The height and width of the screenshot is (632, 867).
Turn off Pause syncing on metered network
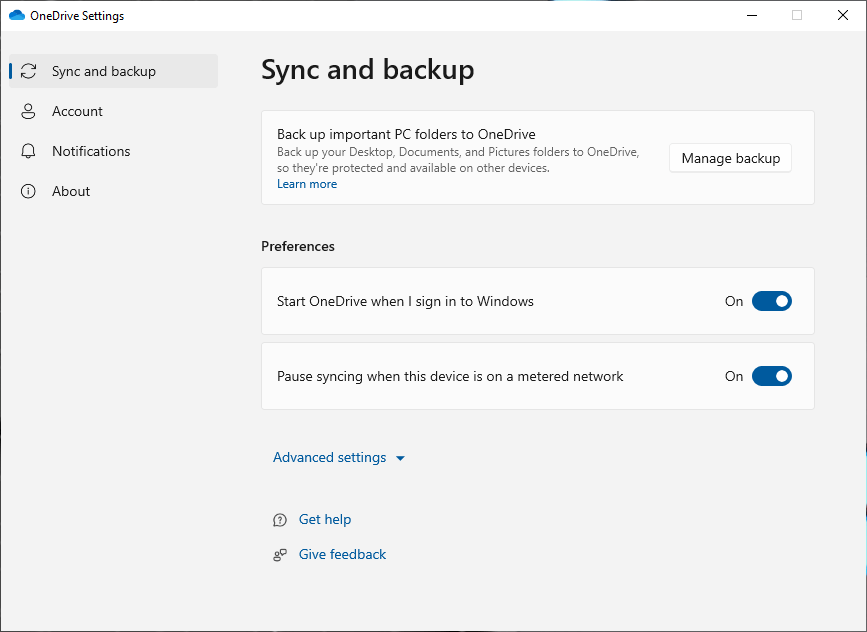[x=771, y=376]
